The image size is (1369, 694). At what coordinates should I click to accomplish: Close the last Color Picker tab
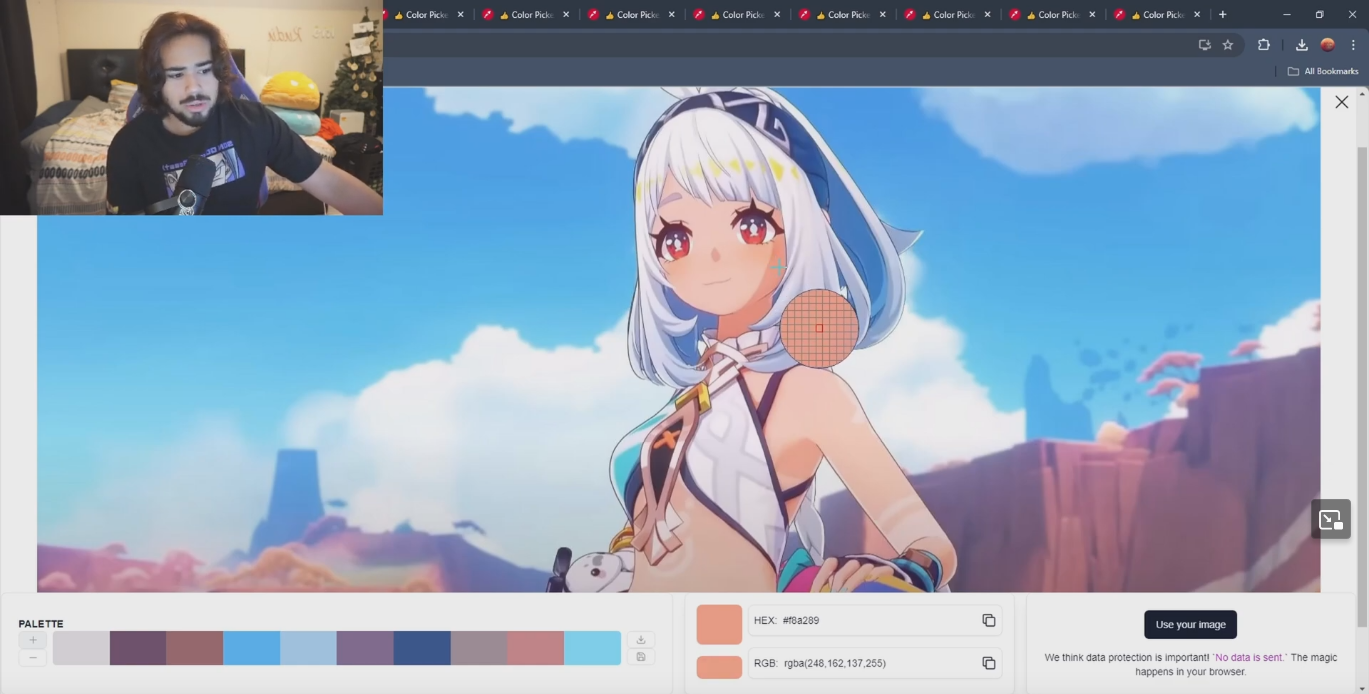pos(1196,15)
